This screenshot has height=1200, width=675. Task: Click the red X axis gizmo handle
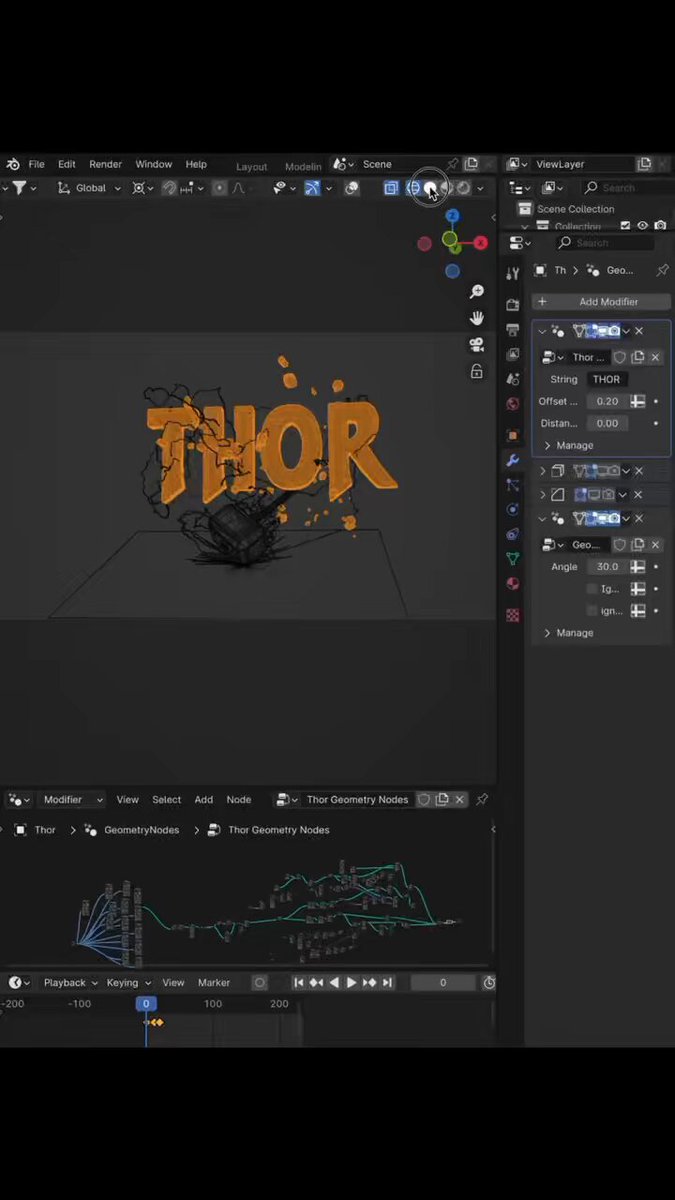coord(480,243)
